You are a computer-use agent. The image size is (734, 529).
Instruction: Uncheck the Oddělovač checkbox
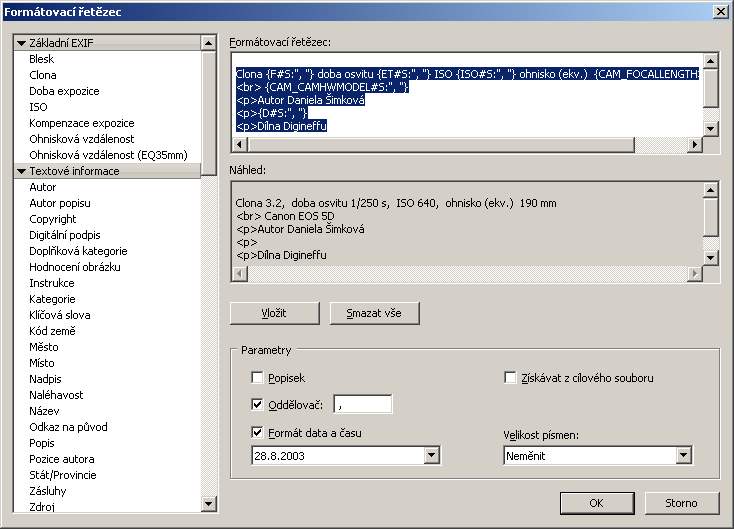coord(258,405)
